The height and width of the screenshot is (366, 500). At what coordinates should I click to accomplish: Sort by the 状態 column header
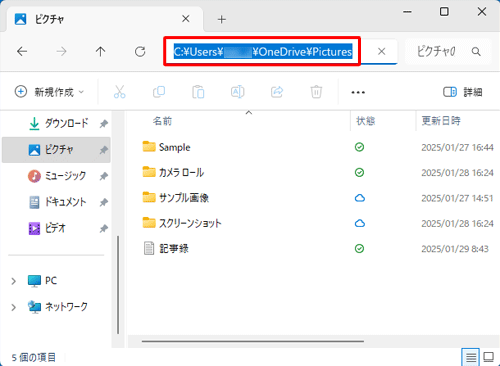(x=366, y=121)
